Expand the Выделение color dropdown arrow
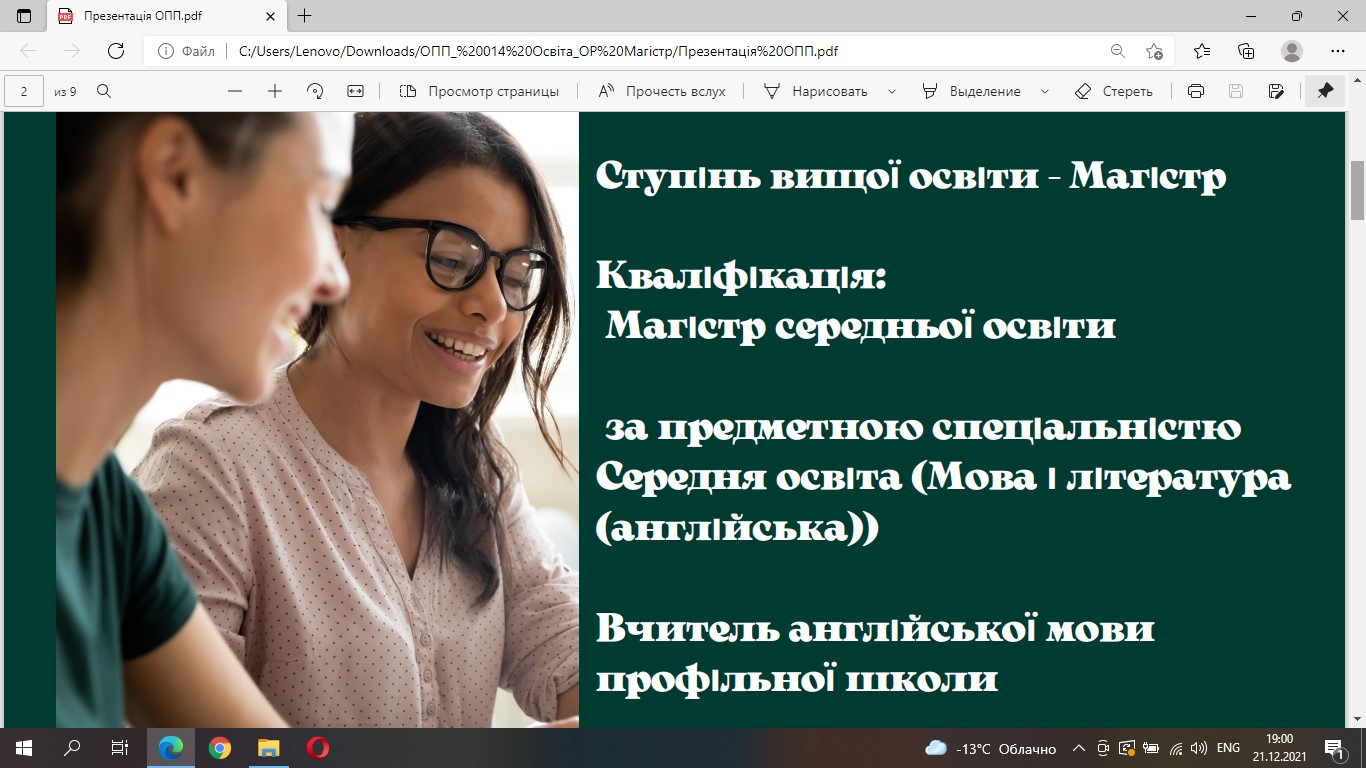This screenshot has height=768, width=1366. [x=1045, y=91]
